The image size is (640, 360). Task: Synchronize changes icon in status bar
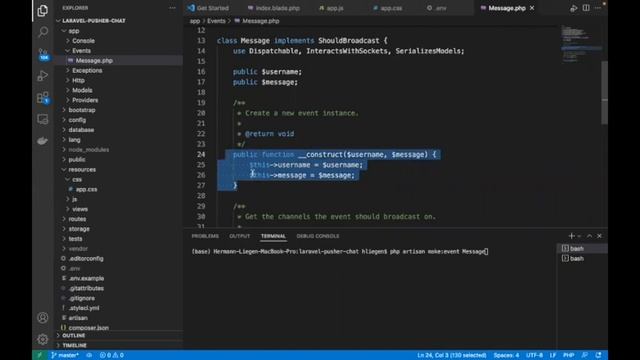coord(89,355)
